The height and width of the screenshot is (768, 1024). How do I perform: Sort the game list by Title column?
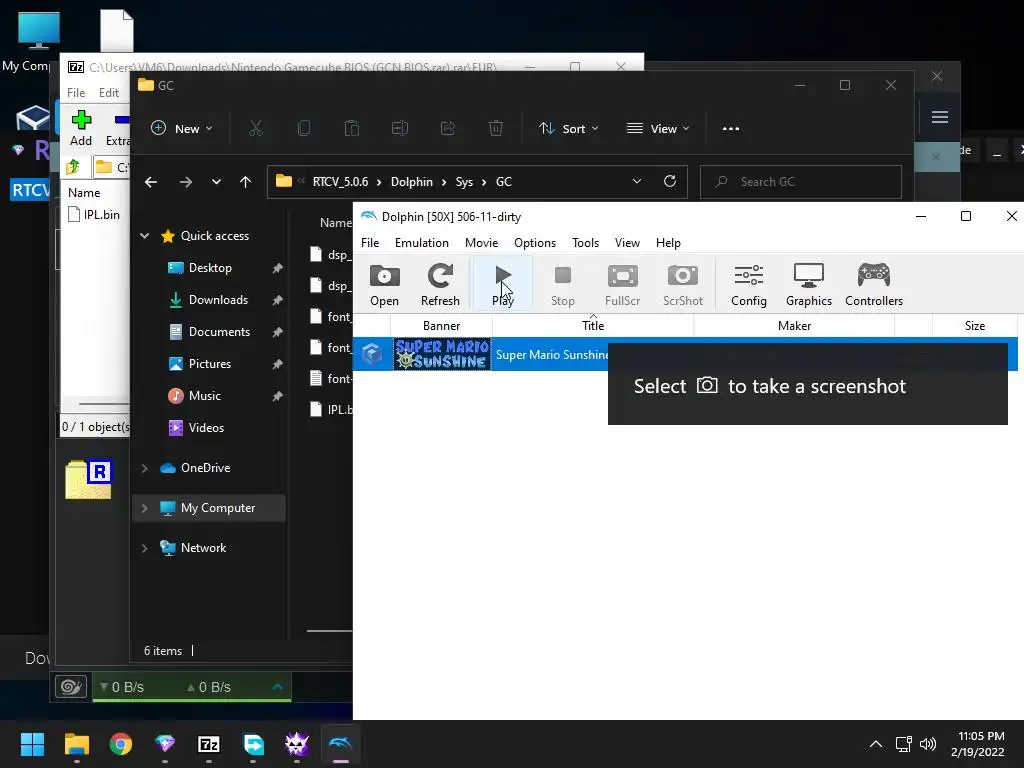[x=593, y=325]
